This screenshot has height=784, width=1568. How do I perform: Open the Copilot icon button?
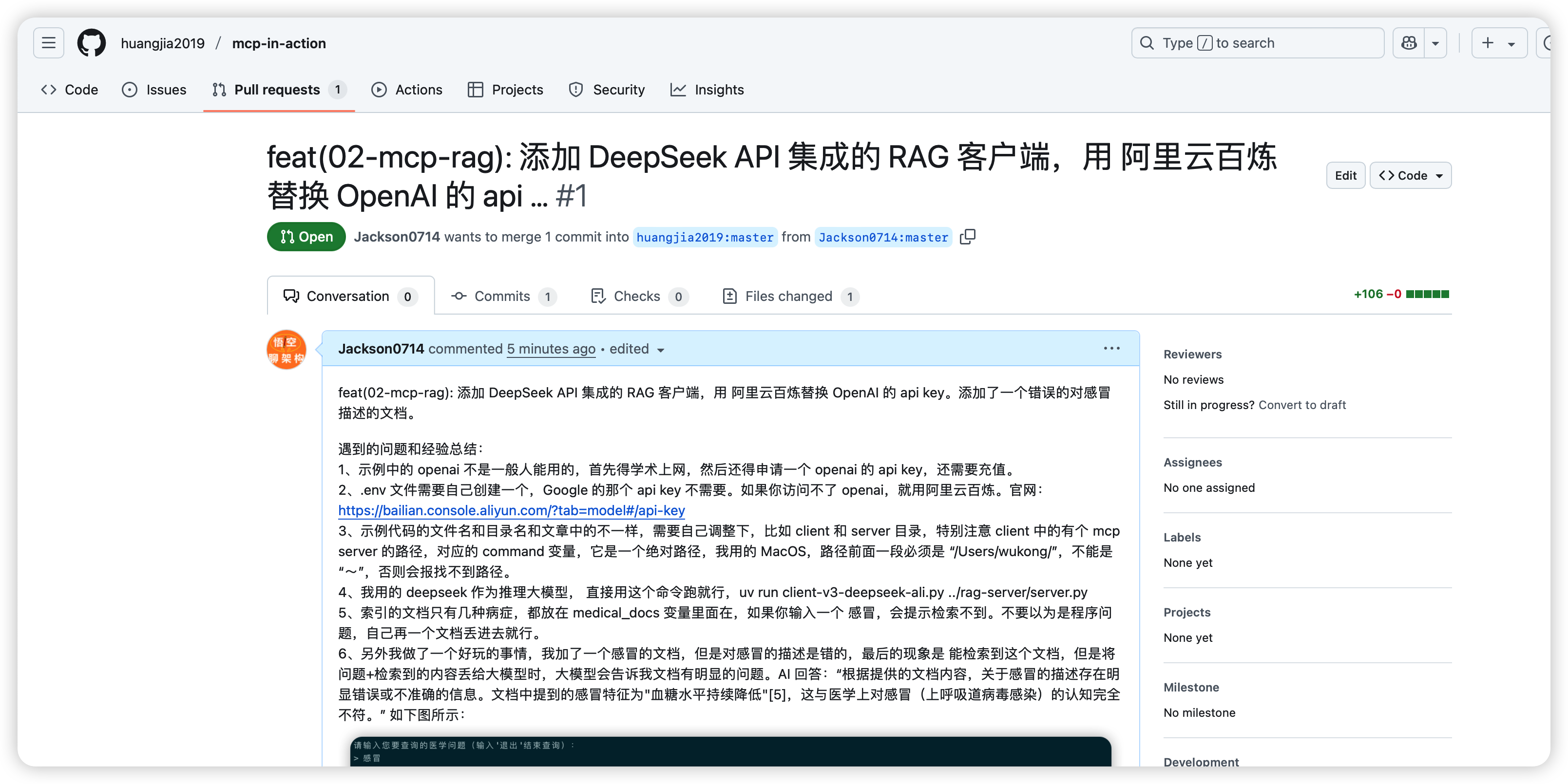coord(1409,43)
